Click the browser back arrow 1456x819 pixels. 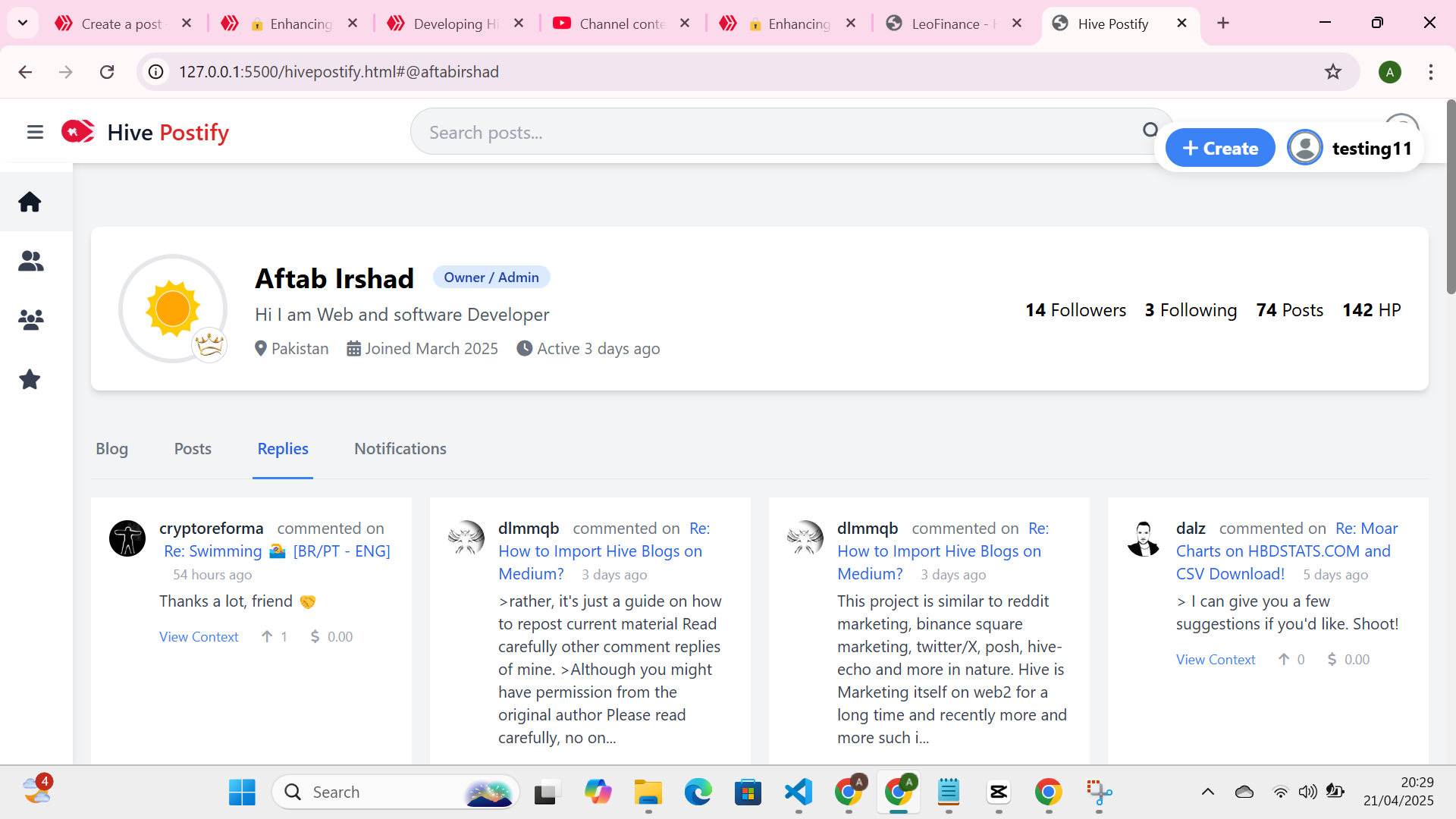[x=25, y=72]
